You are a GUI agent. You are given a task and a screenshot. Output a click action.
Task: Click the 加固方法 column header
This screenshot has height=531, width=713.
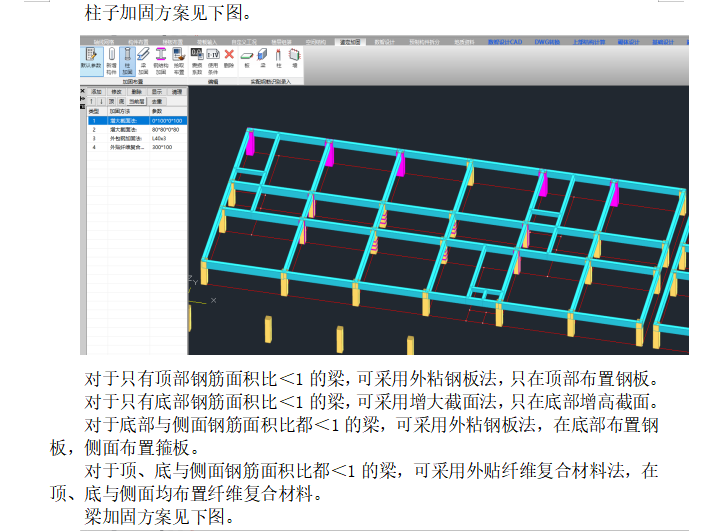click(x=128, y=111)
